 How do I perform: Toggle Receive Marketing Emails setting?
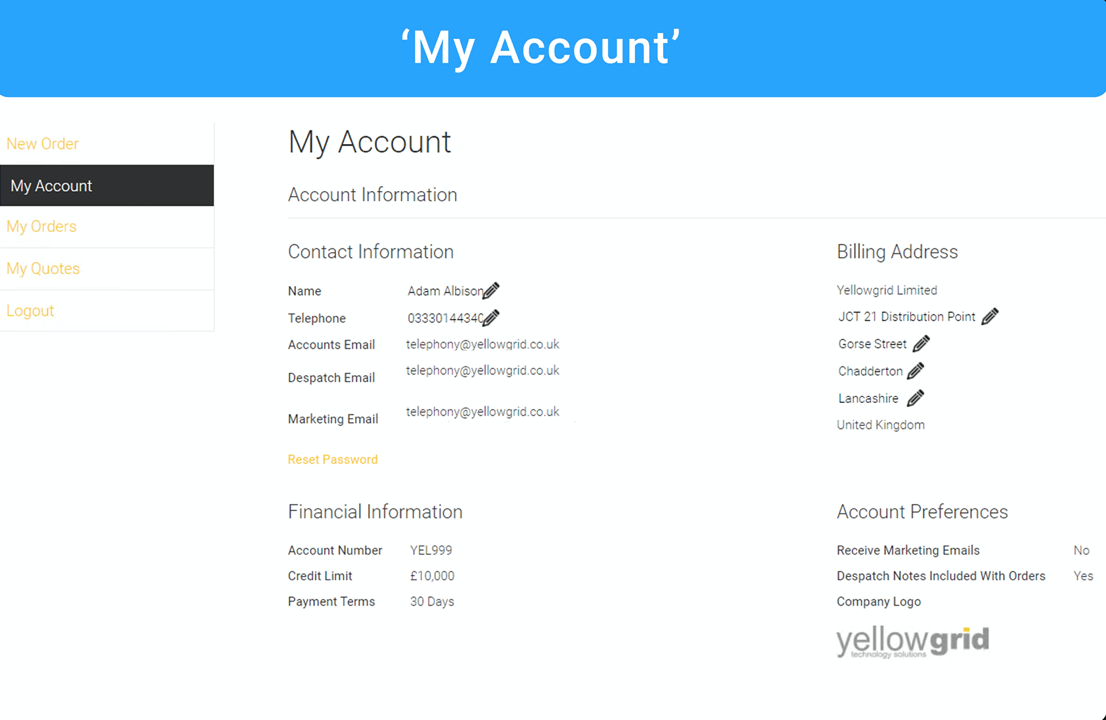pos(1081,550)
